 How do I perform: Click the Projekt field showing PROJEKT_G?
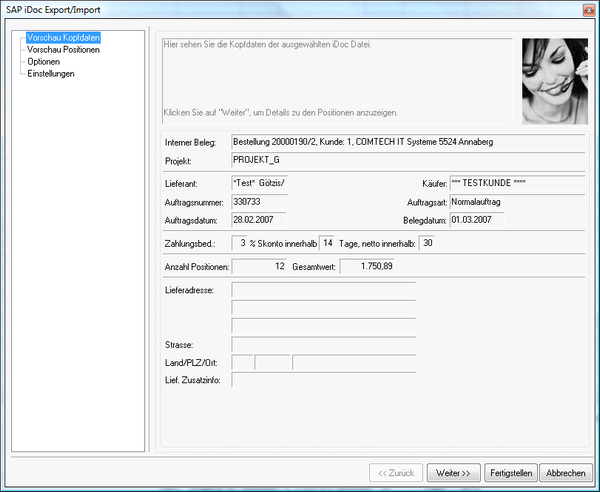[407, 160]
